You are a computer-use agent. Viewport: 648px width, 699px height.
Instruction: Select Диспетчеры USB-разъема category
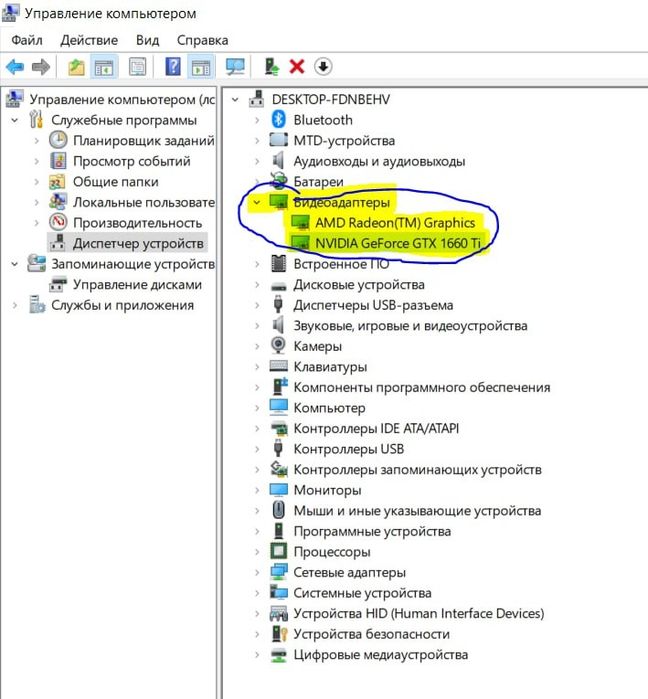[x=373, y=305]
